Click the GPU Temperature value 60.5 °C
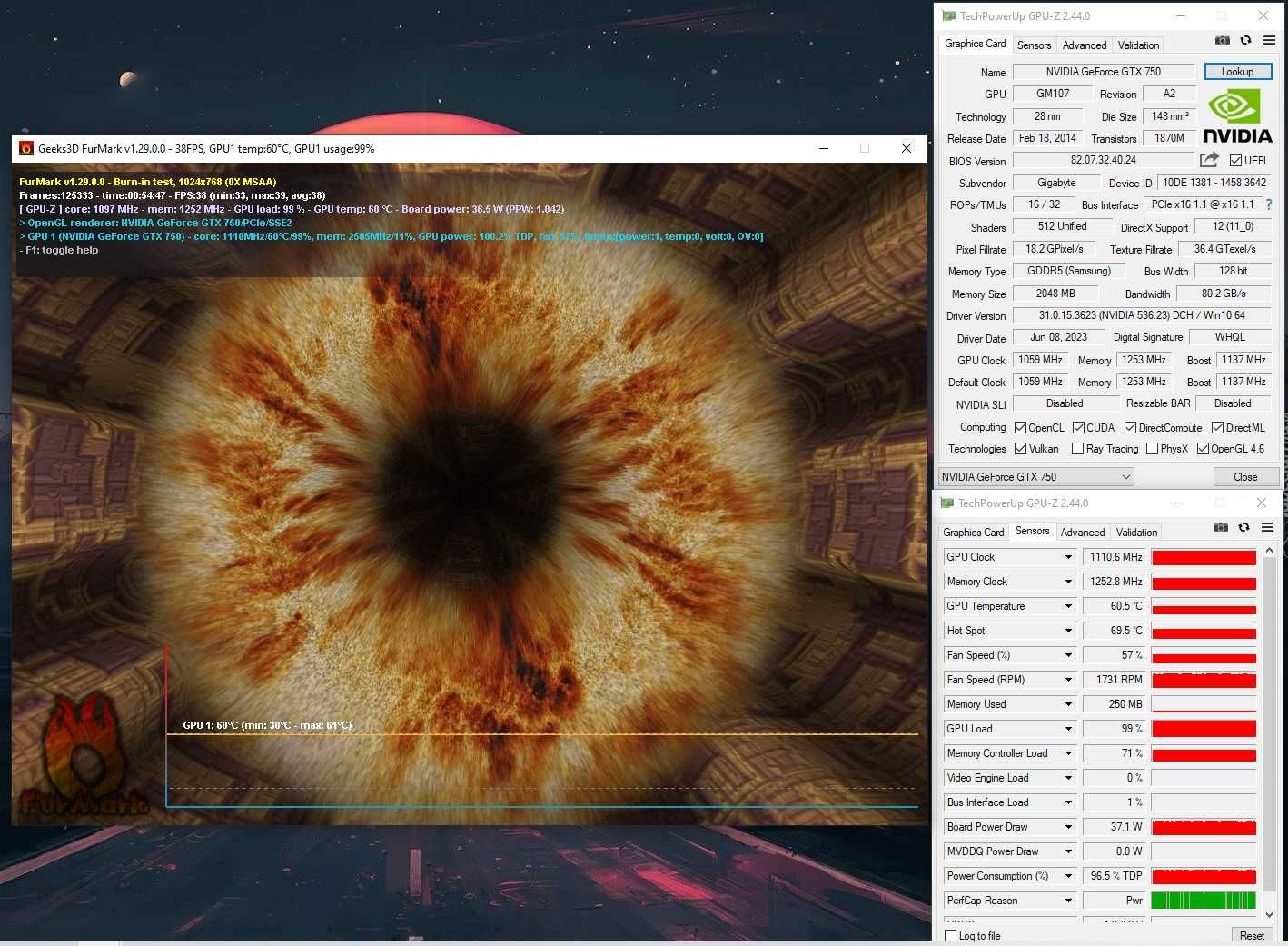The height and width of the screenshot is (946, 1288). [x=1115, y=606]
